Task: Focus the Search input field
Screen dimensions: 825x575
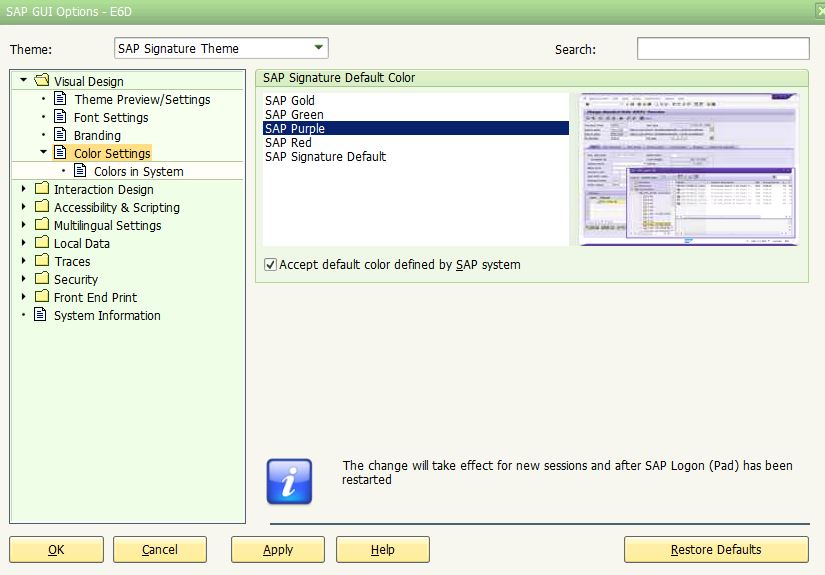Action: 723,48
